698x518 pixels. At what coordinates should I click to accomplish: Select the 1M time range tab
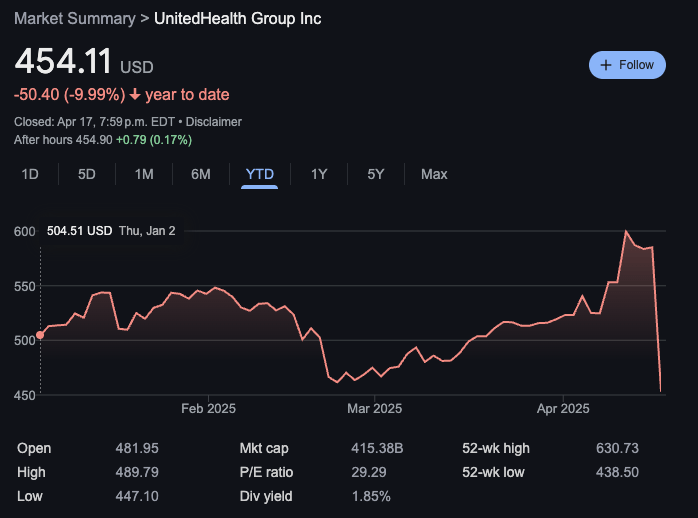click(144, 174)
